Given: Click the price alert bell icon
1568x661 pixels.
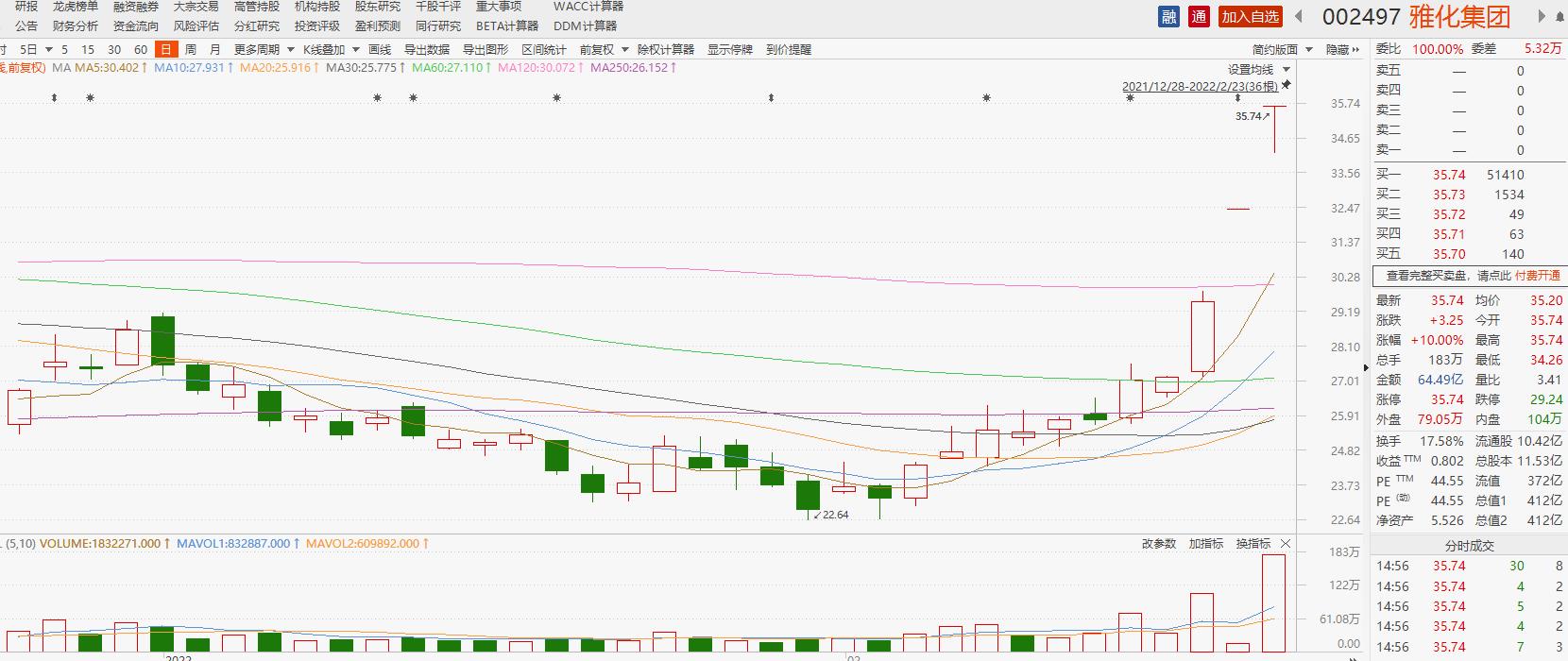Looking at the screenshot, I should pyautogui.click(x=788, y=50).
